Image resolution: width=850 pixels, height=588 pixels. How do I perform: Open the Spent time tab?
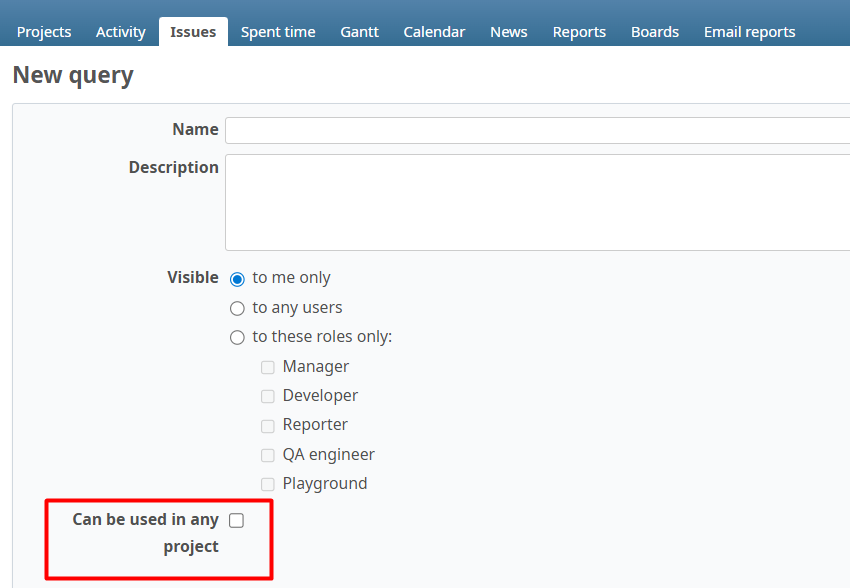278,31
